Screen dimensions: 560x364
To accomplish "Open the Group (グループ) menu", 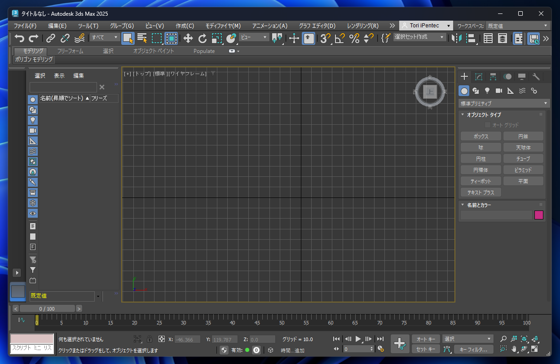I will coord(122,26).
